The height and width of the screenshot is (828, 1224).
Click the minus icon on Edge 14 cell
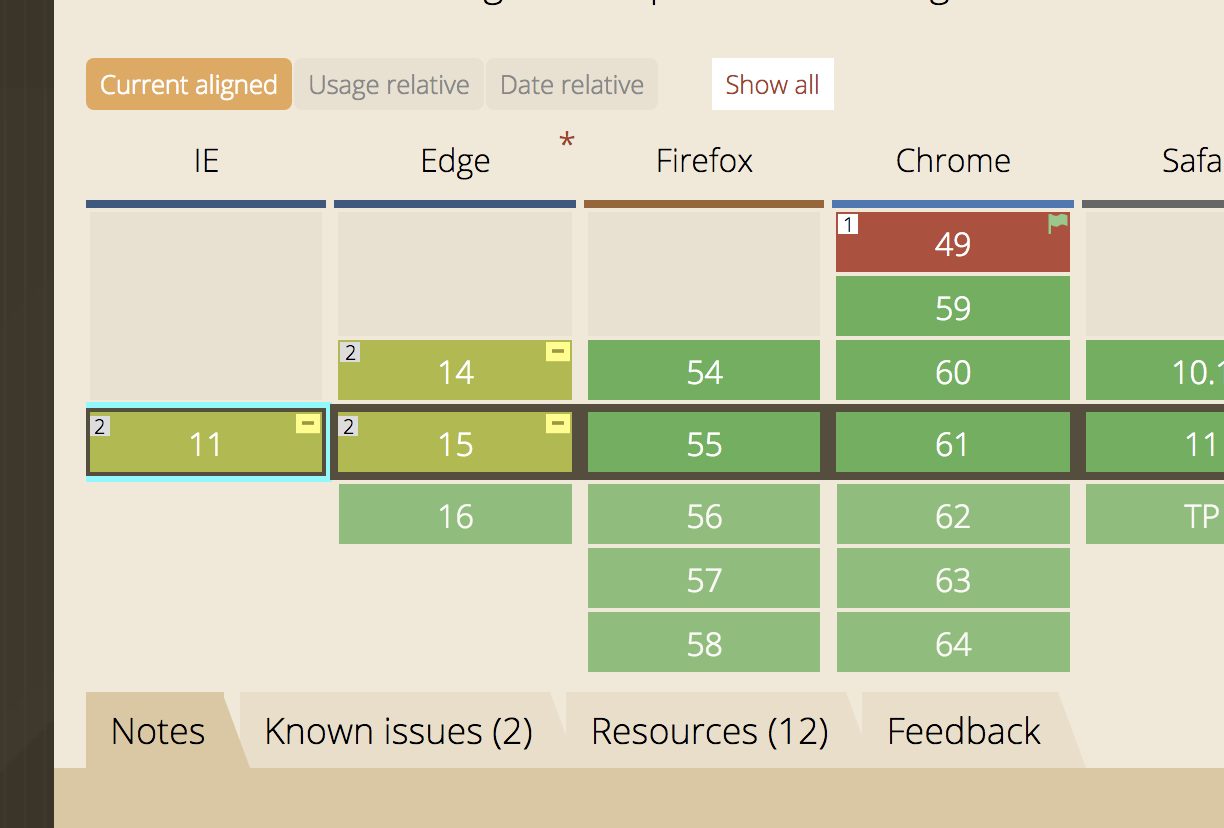[558, 351]
